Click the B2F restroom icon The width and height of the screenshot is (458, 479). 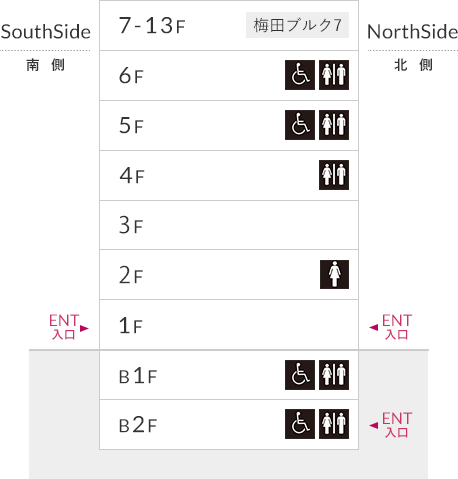pyautogui.click(x=334, y=424)
